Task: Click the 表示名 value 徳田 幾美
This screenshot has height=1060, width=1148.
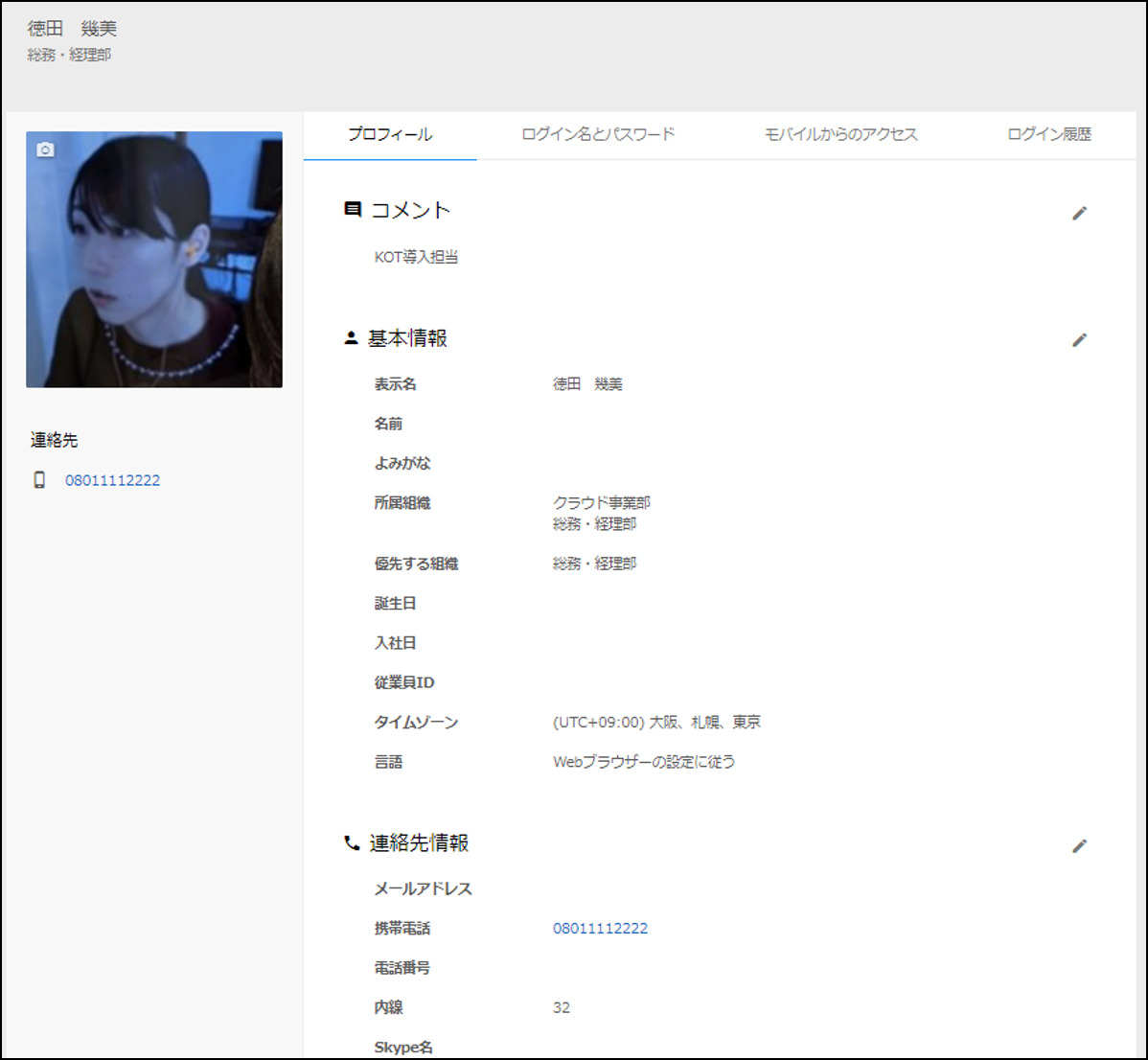Action: tap(587, 384)
